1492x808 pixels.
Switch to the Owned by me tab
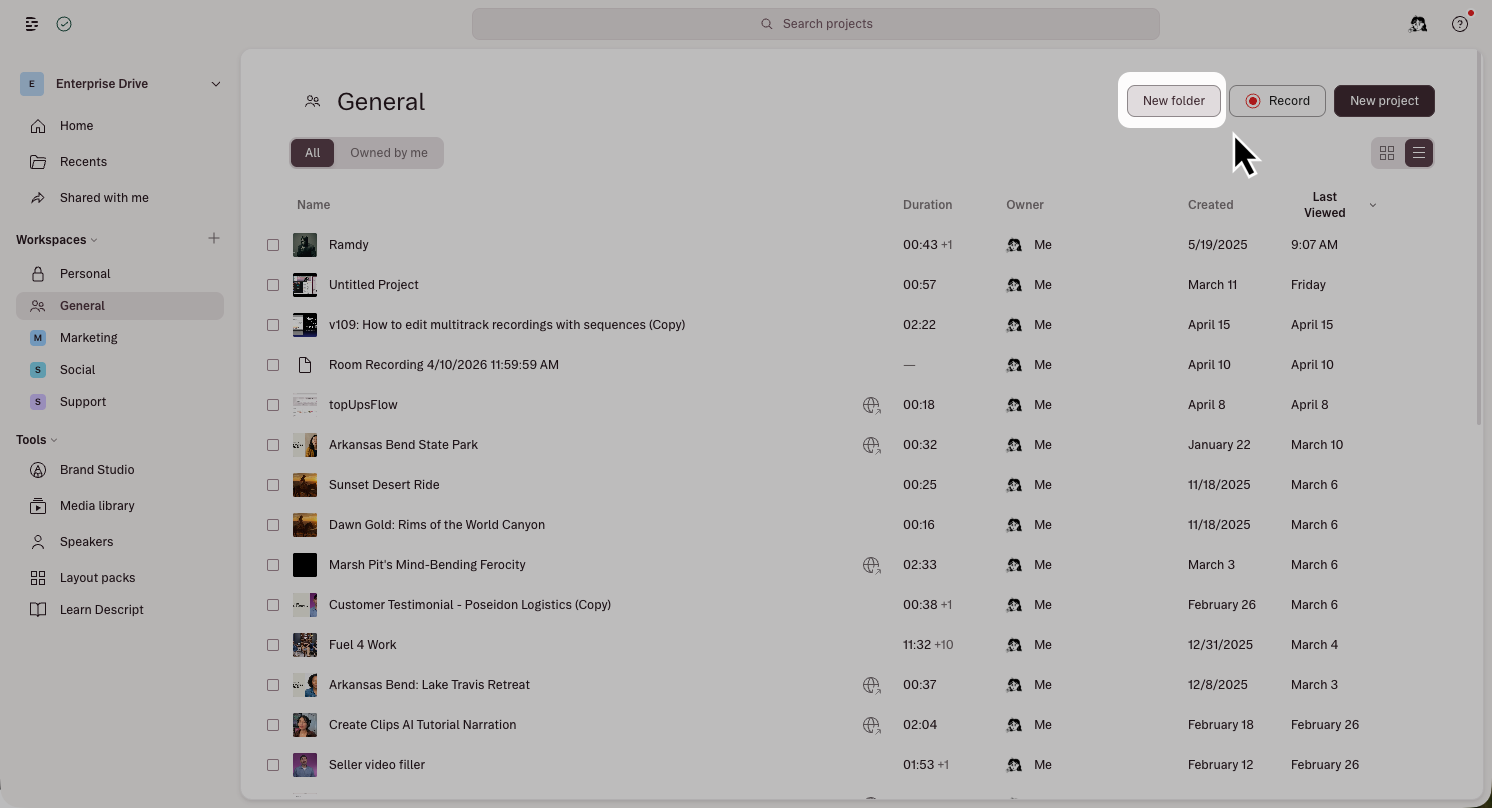pos(389,152)
